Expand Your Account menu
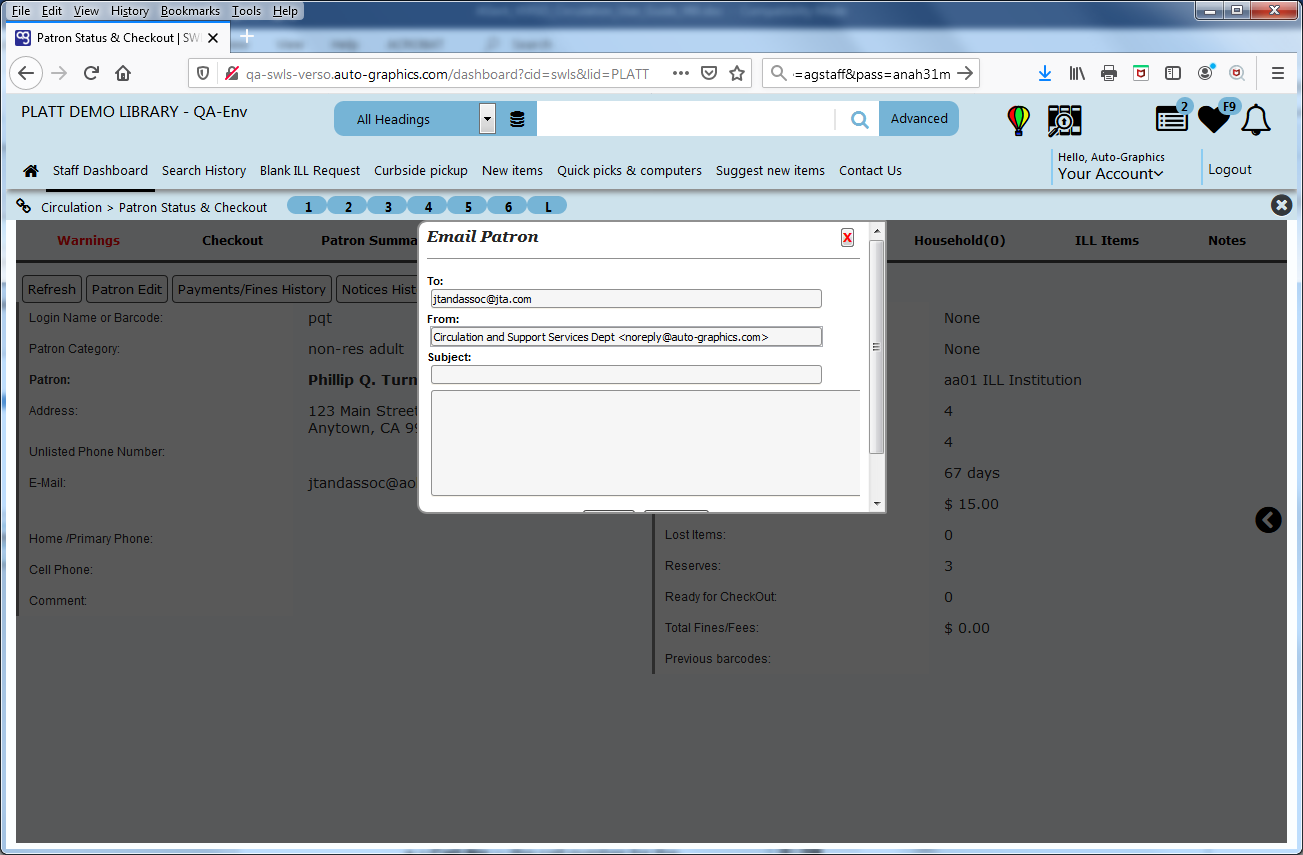This screenshot has height=855, width=1303. 1111,174
